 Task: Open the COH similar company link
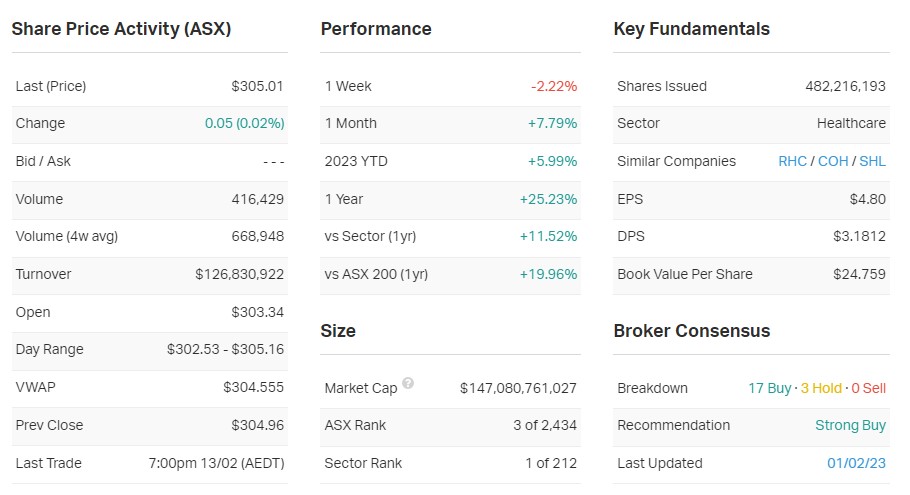(833, 161)
